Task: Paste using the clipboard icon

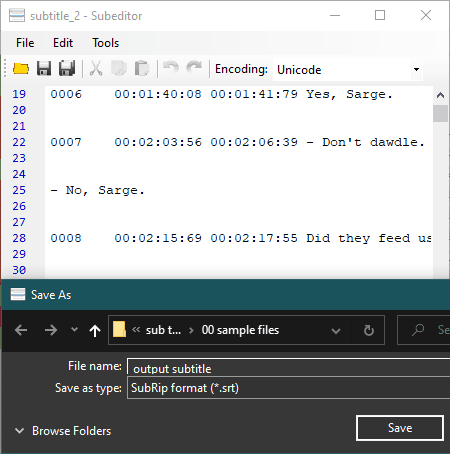Action: (x=142, y=69)
